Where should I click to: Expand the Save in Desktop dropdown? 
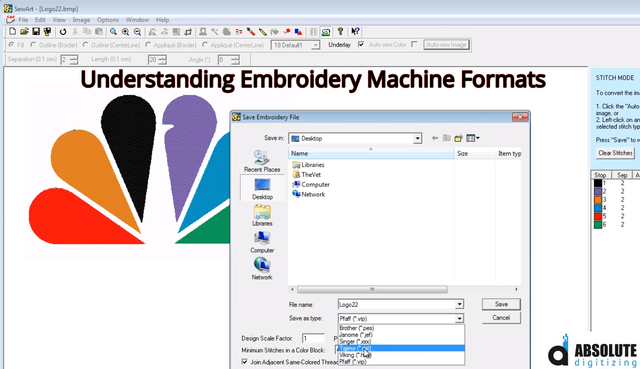pos(417,139)
